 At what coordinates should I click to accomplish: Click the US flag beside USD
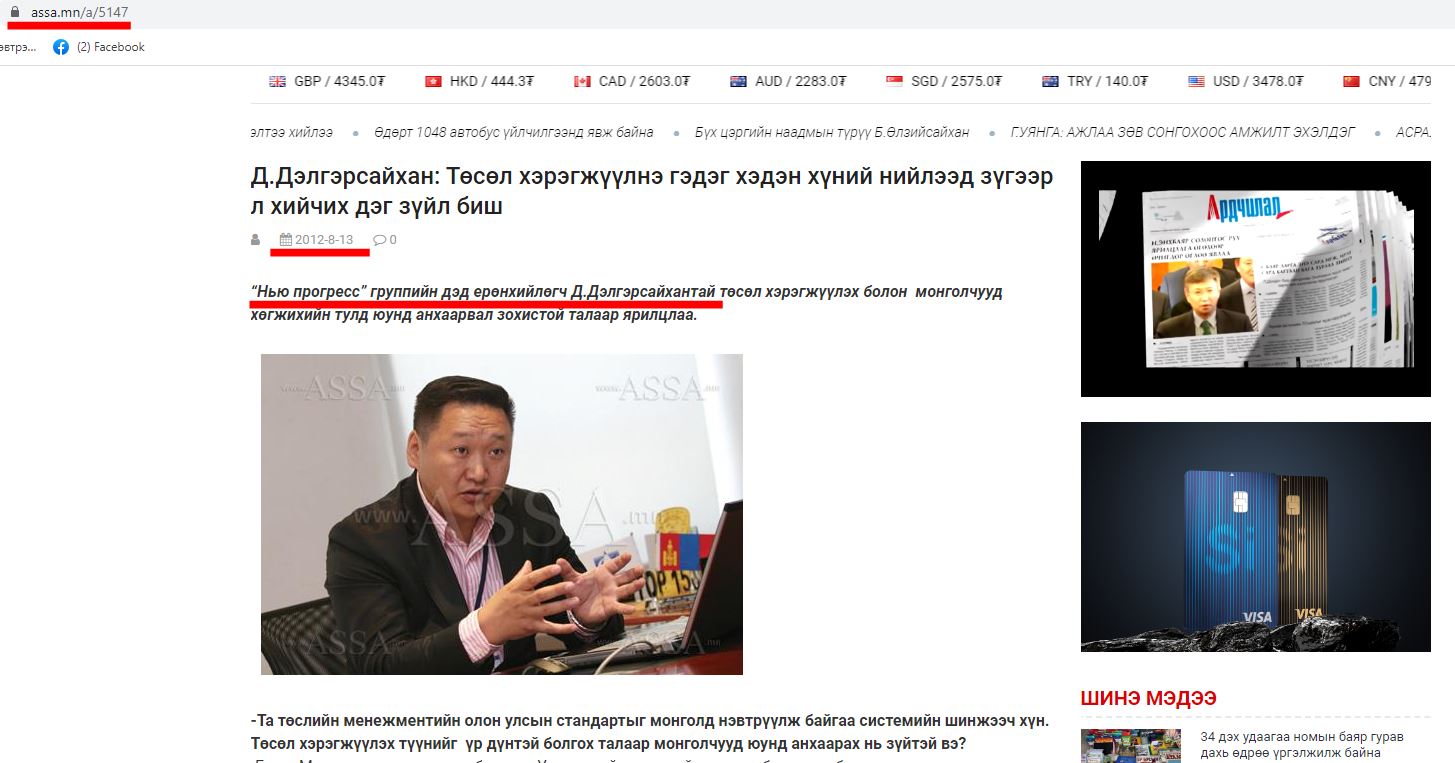coord(1196,82)
